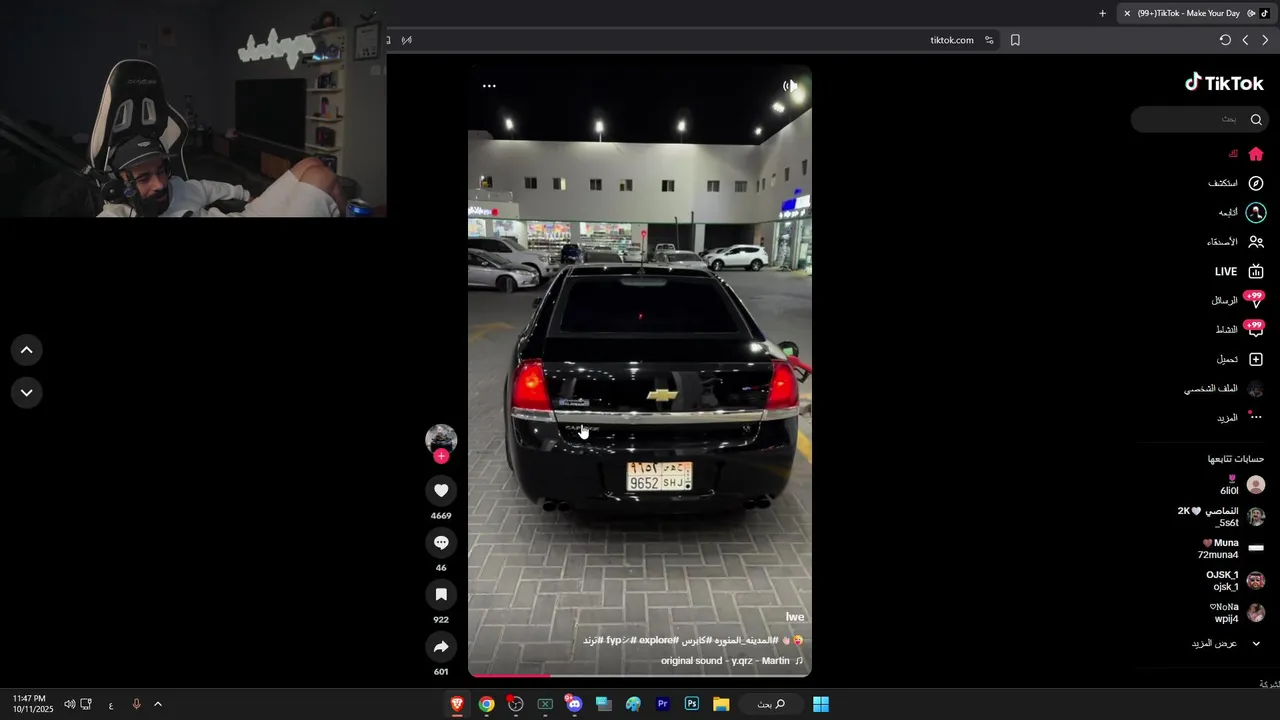Open the Windows Start menu
The height and width of the screenshot is (720, 1280).
click(821, 704)
